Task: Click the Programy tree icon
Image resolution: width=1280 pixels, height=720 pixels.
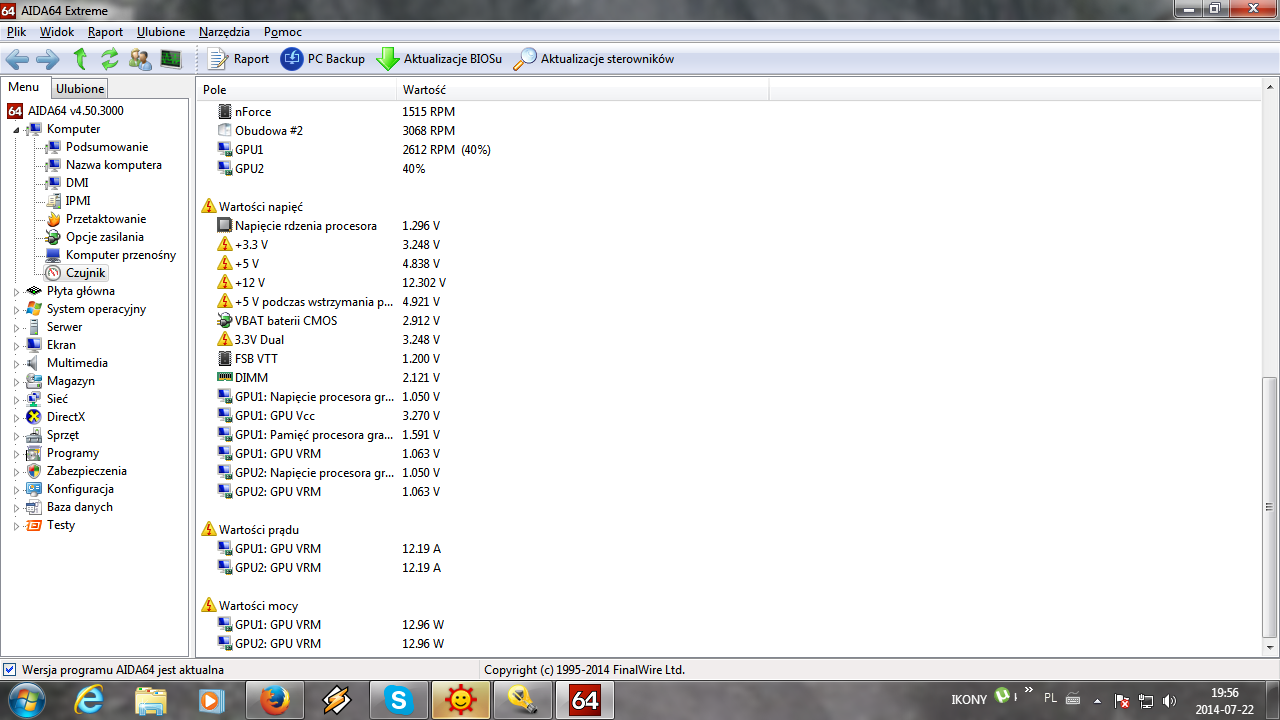Action: click(x=34, y=453)
